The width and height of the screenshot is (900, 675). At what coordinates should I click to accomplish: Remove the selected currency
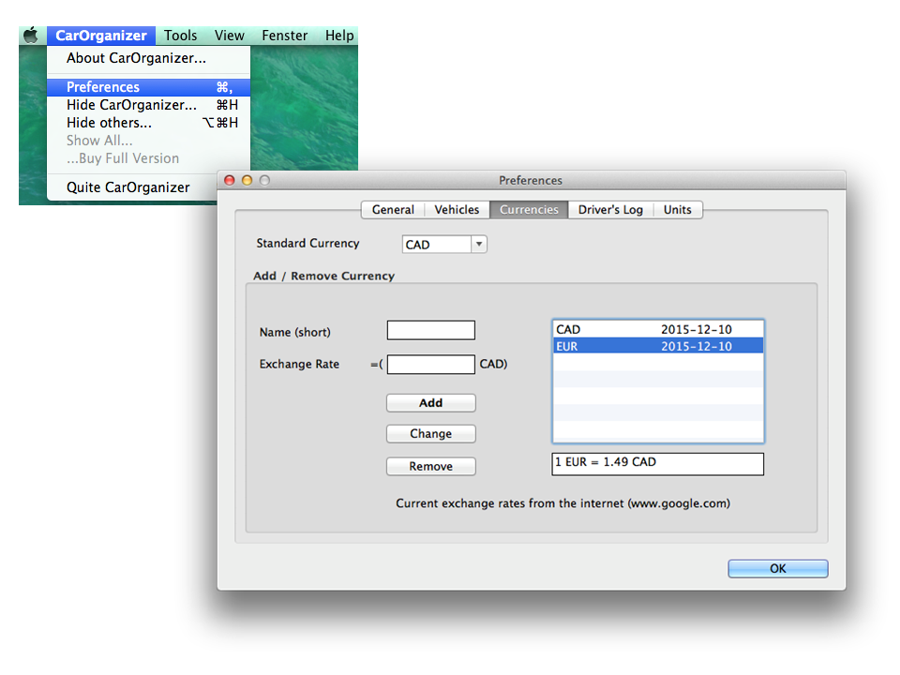coord(431,467)
